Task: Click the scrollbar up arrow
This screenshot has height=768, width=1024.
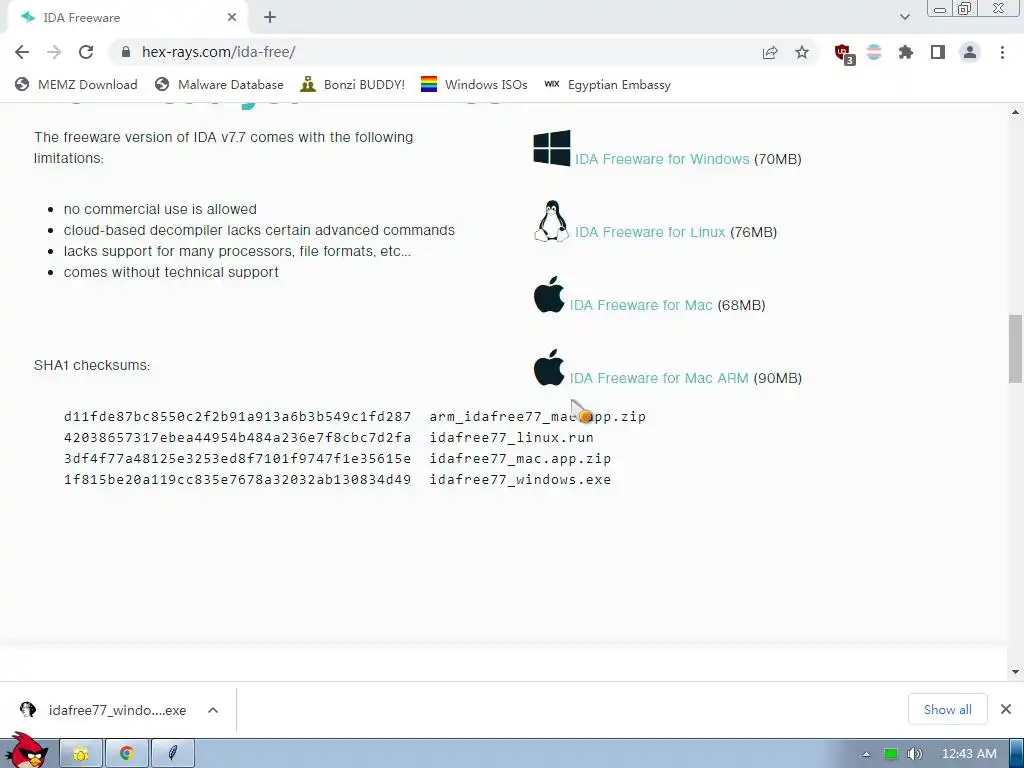Action: tap(1015, 112)
